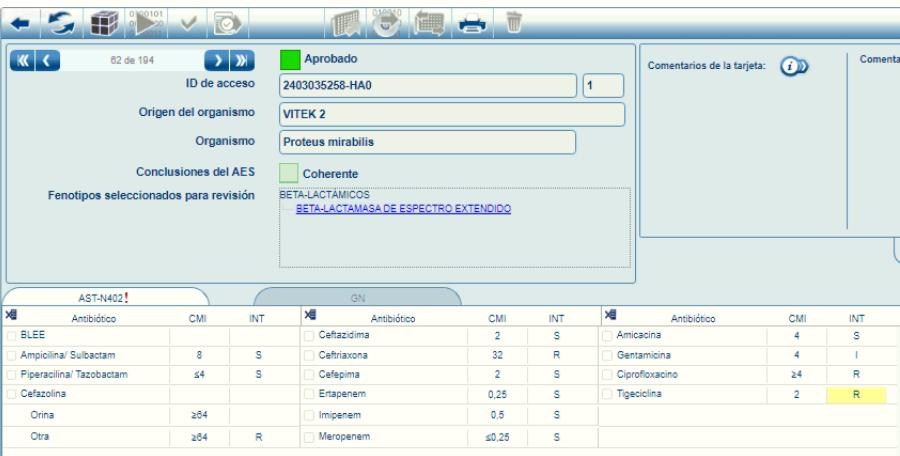This screenshot has width=900, height=456.
Task: Jump to the first record
Action: pyautogui.click(x=22, y=60)
